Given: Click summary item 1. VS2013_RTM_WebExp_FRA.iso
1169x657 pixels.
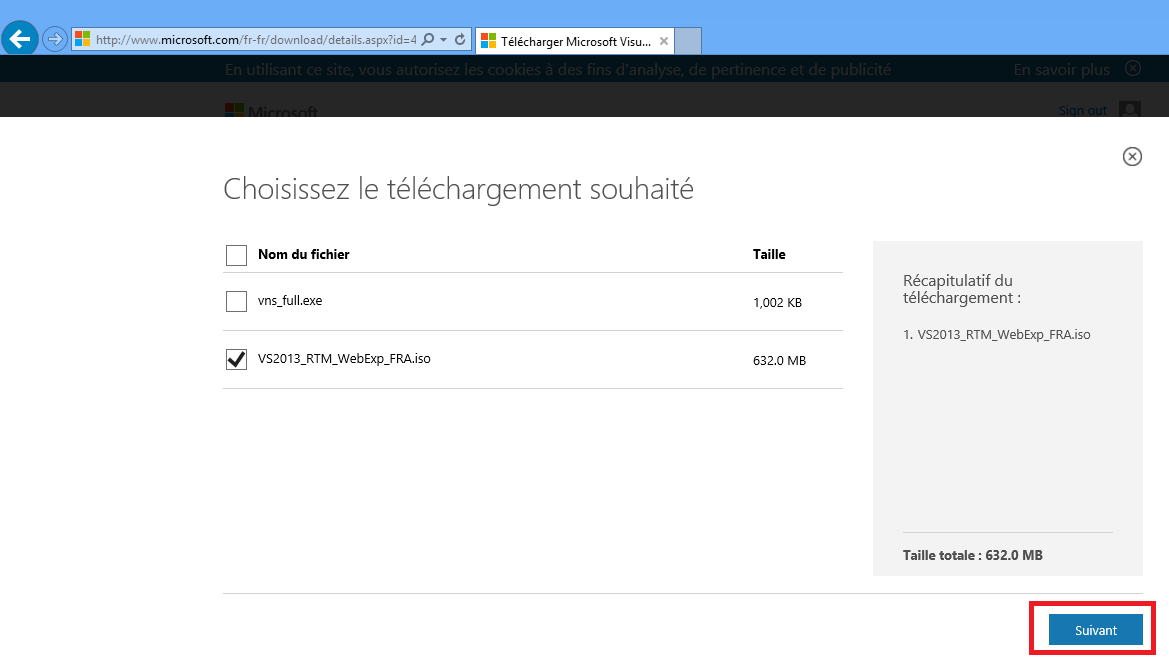Looking at the screenshot, I should tap(997, 335).
